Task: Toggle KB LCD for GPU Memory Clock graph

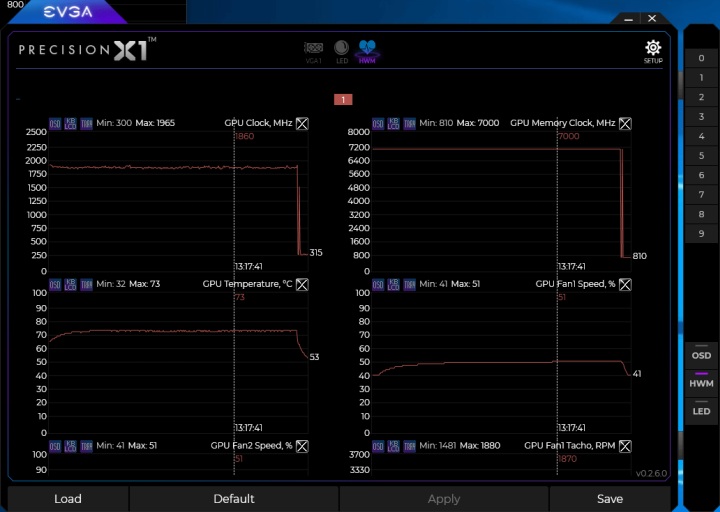Action: pos(393,124)
